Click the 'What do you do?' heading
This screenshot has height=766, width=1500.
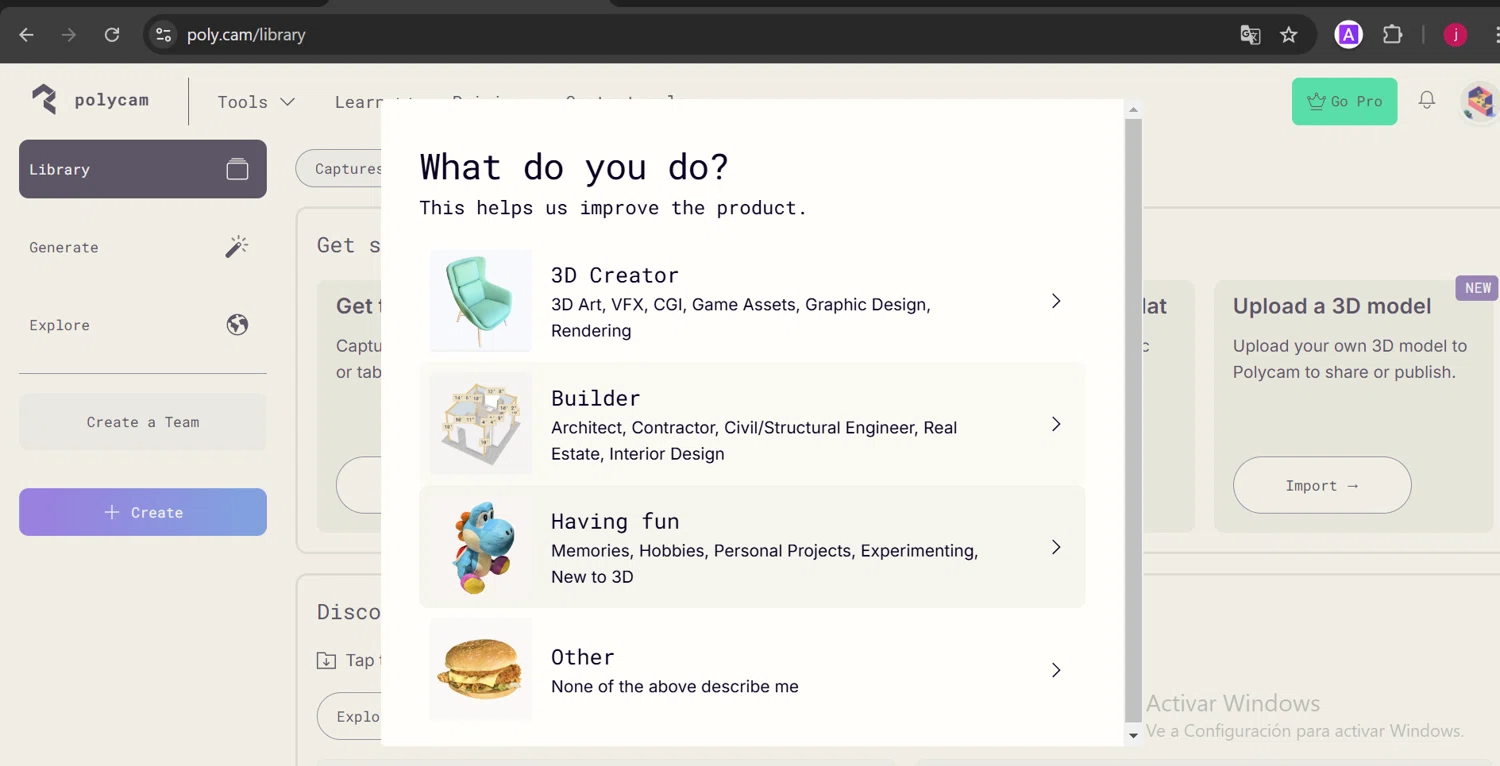point(574,166)
